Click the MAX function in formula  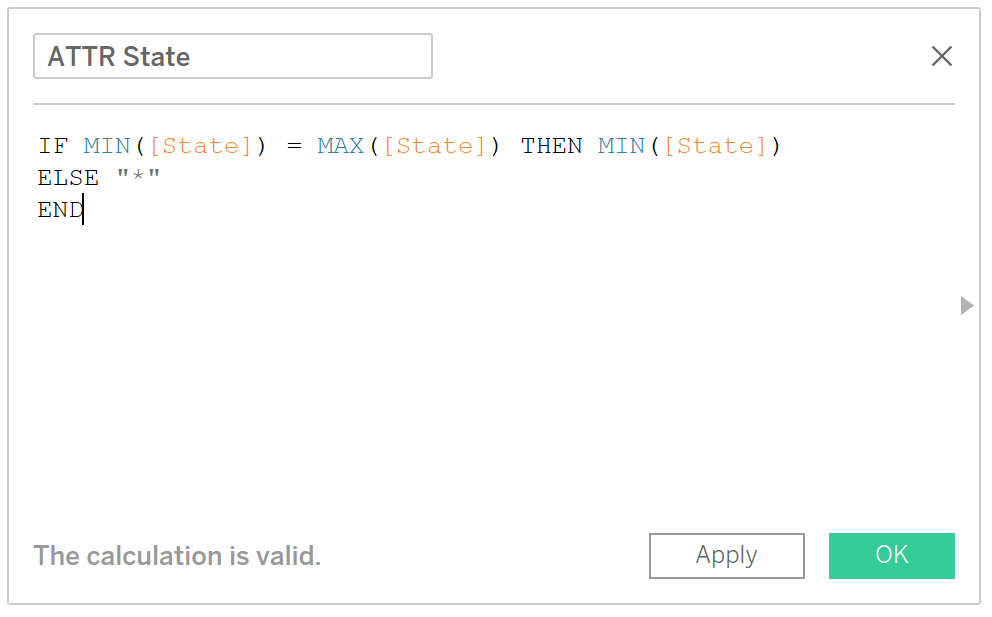click(340, 146)
